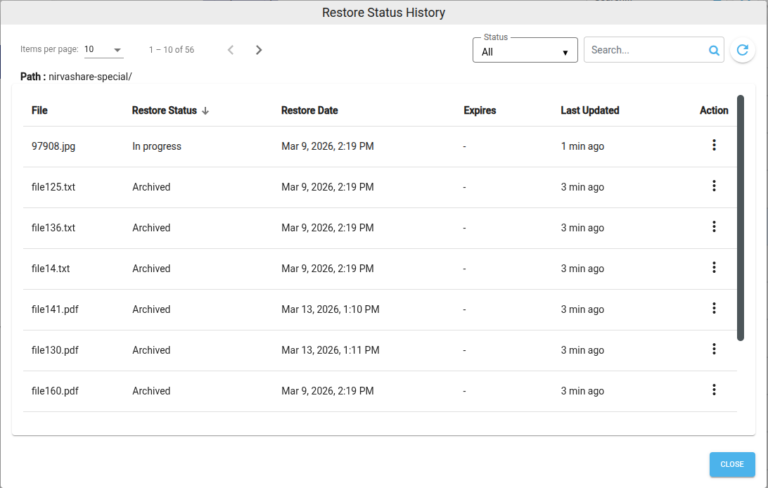Viewport: 768px width, 488px height.
Task: Open action menu for file125.txt
Action: (x=714, y=186)
